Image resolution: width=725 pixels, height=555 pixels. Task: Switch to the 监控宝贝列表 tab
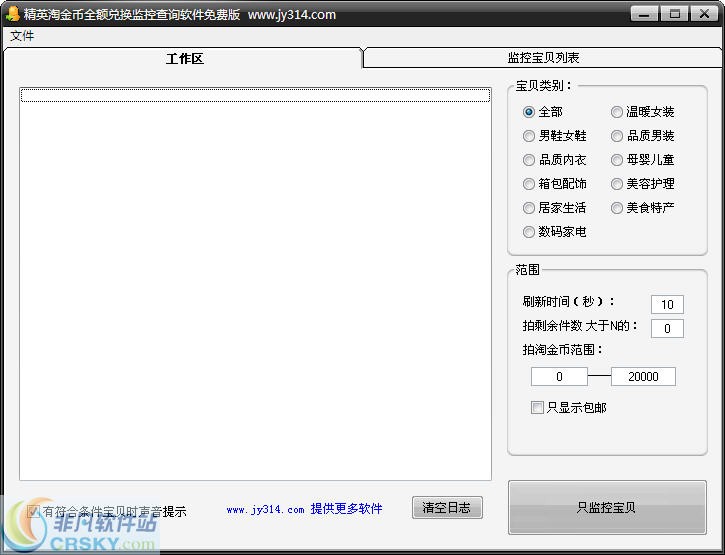coord(543,58)
